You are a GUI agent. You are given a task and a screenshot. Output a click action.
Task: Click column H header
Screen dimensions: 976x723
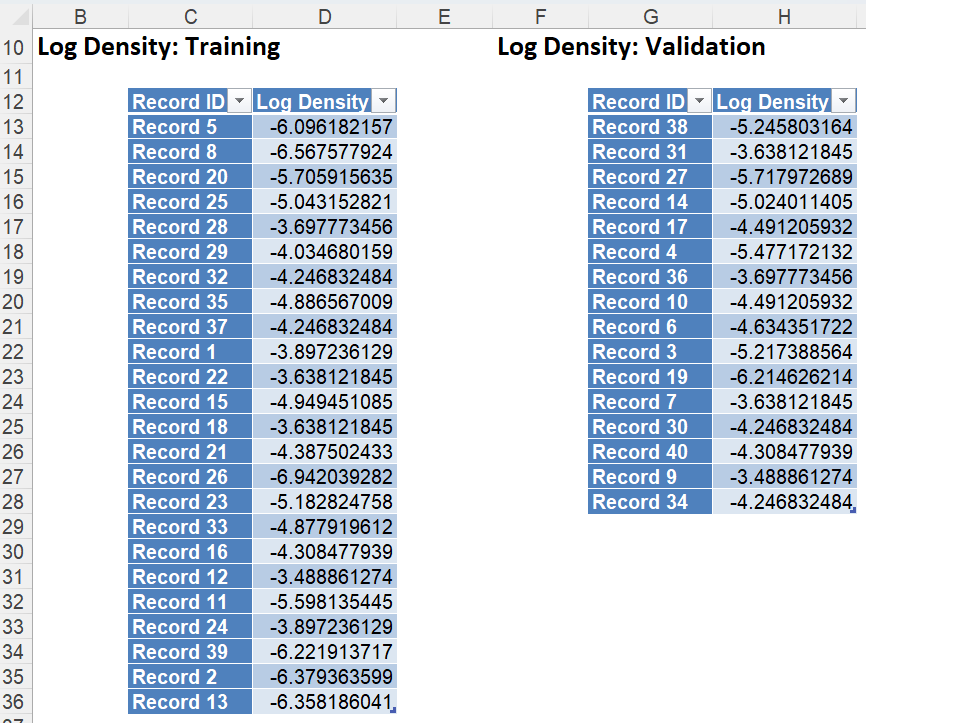click(784, 15)
